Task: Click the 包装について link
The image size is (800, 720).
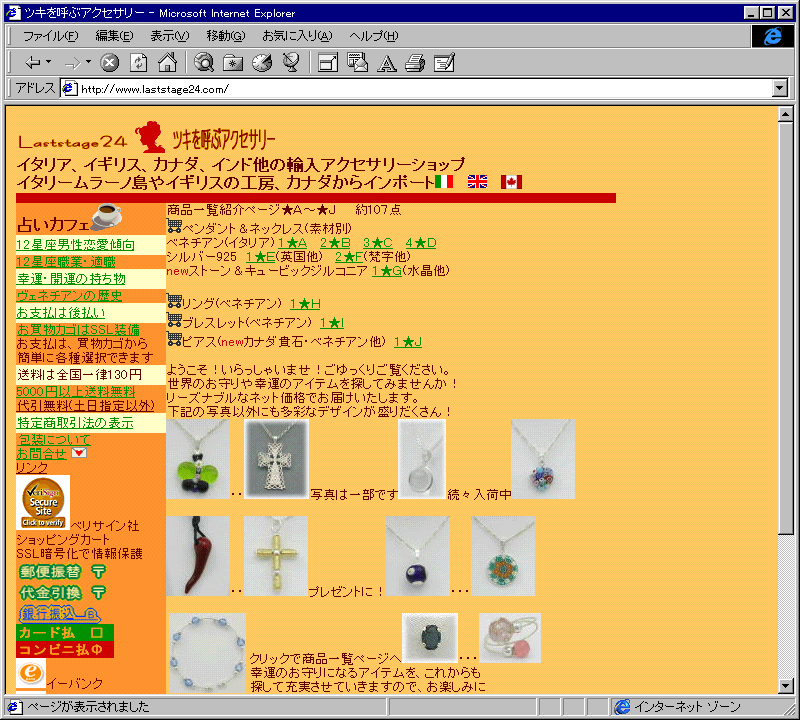Action: (54, 439)
